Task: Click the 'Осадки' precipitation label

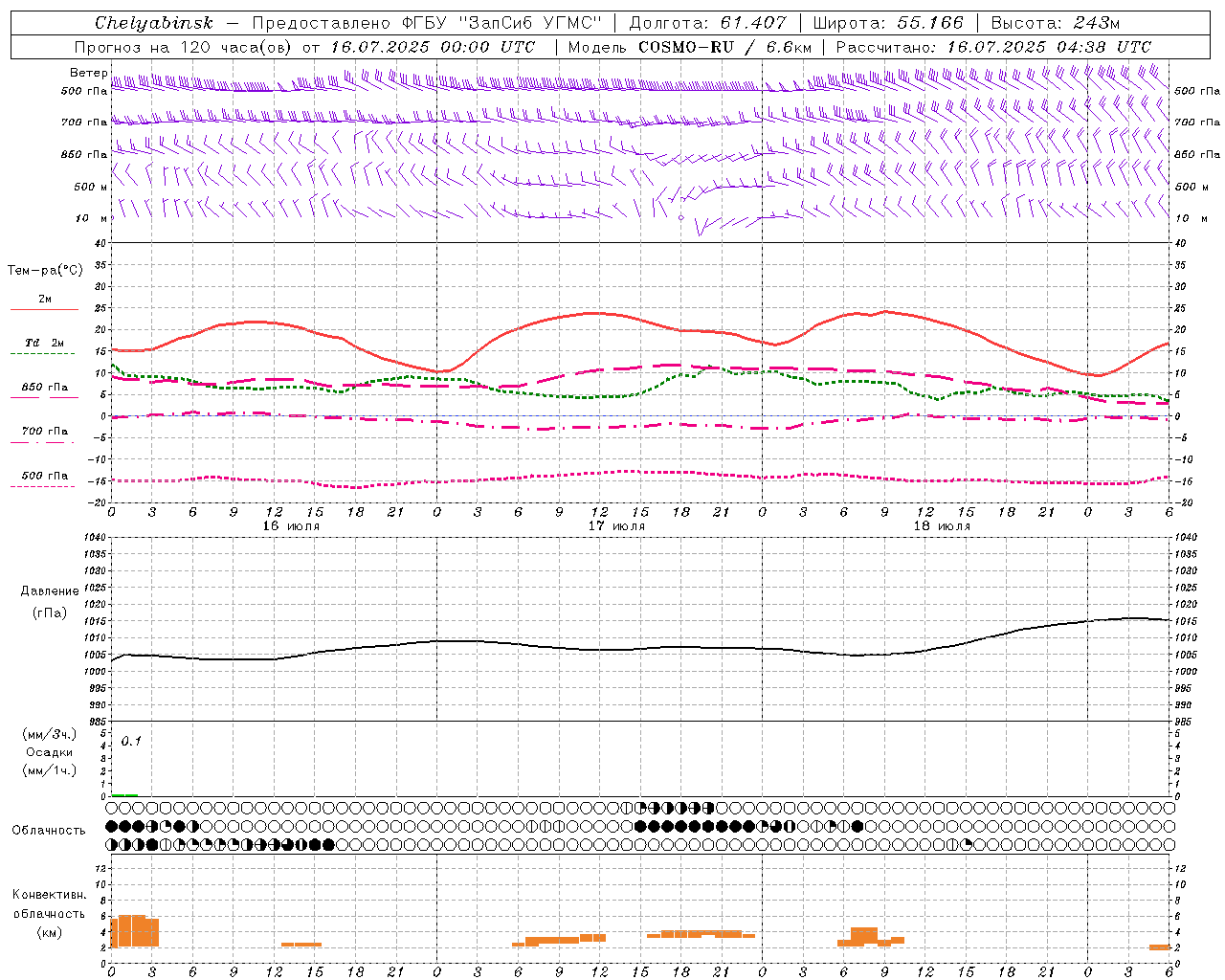Action: [49, 752]
